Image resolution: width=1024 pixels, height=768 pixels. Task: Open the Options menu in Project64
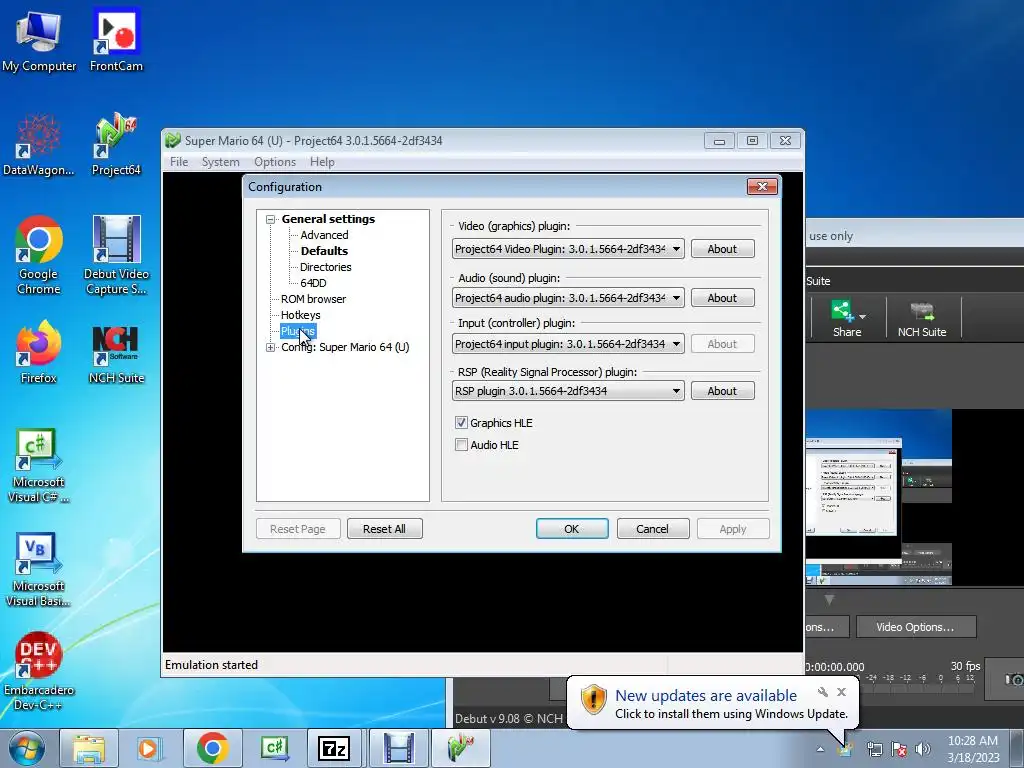275,162
